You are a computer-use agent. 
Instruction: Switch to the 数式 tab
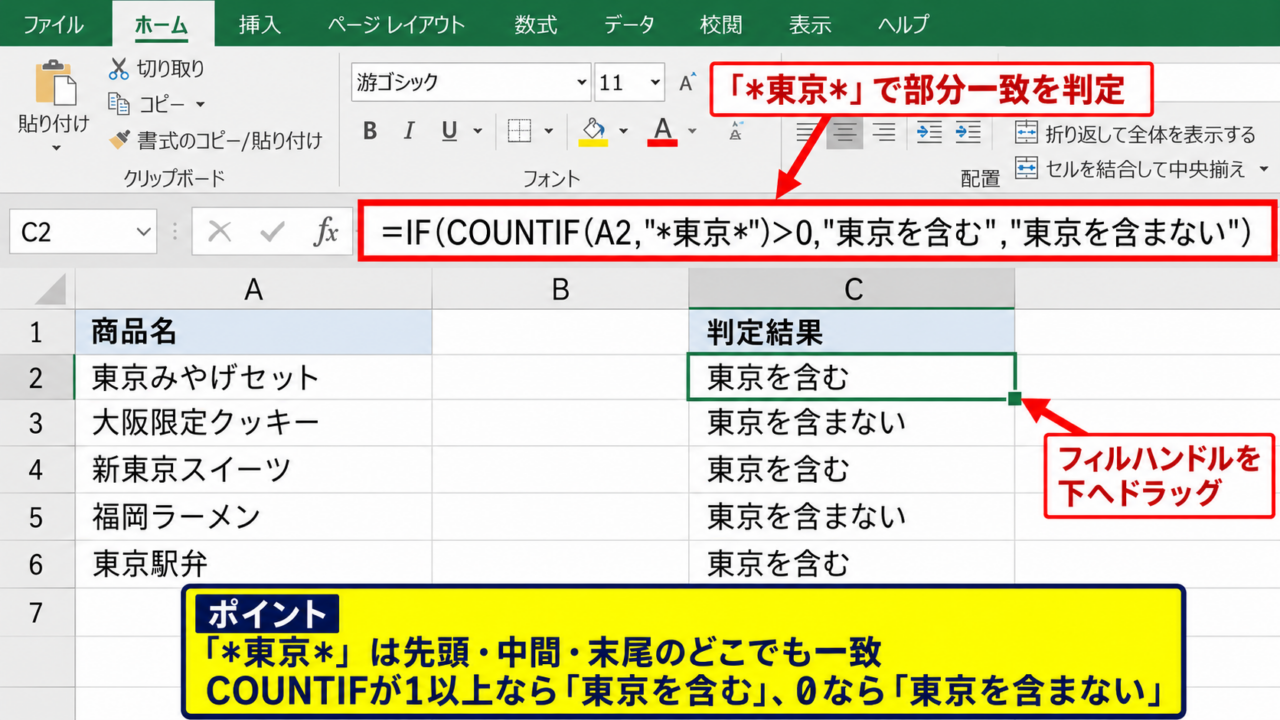pyautogui.click(x=536, y=24)
